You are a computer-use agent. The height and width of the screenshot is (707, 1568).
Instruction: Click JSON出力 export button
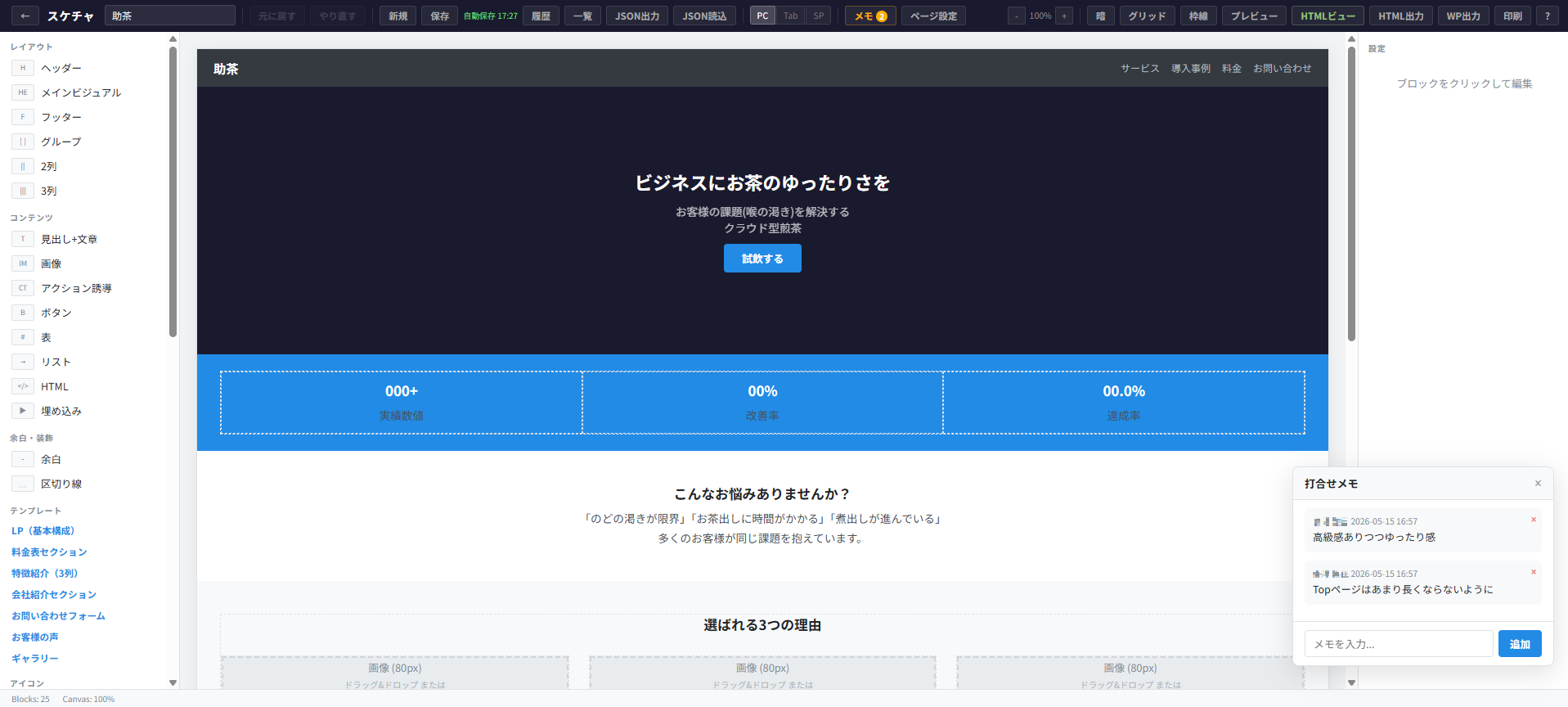(637, 16)
